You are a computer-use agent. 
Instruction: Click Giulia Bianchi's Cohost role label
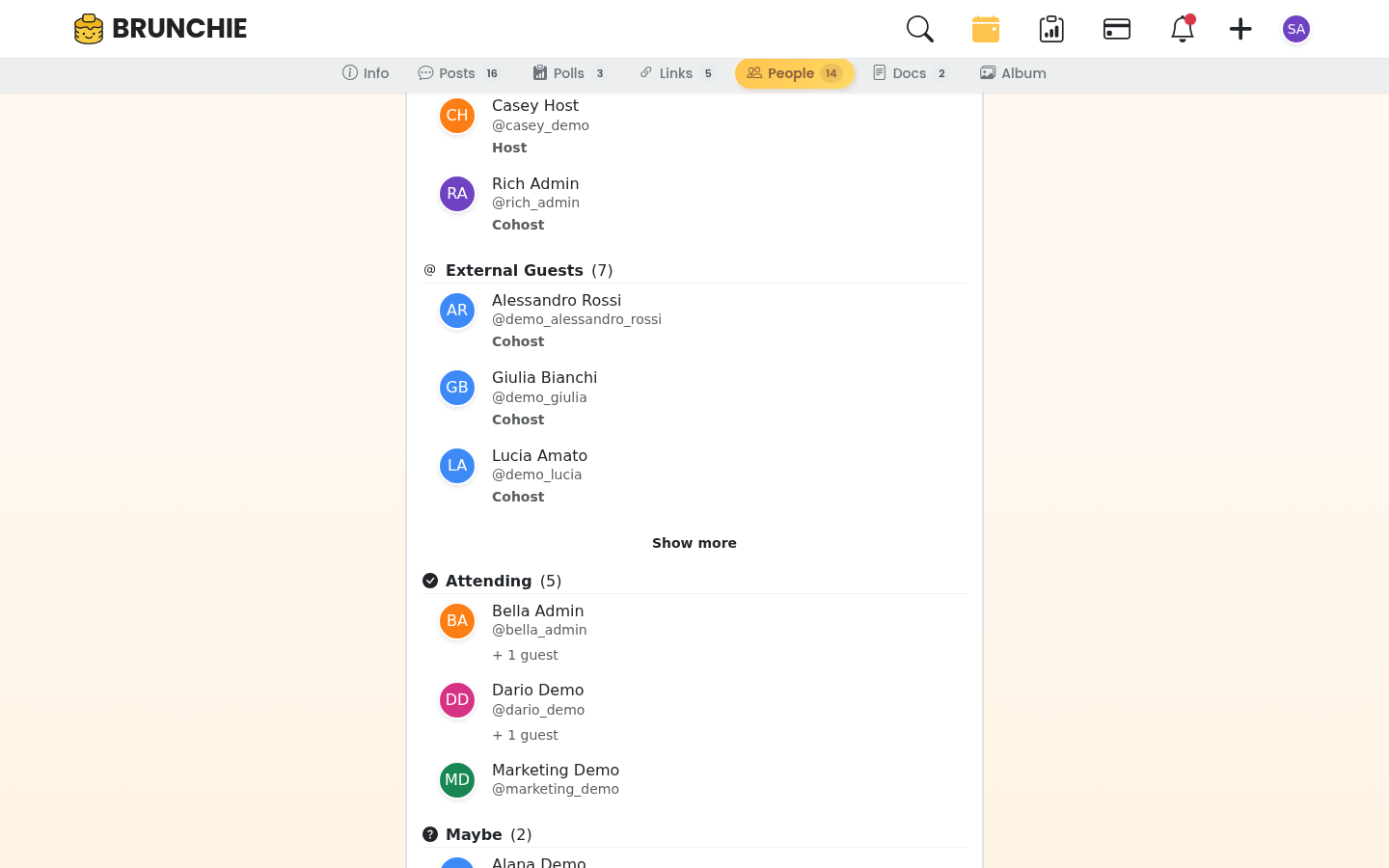click(518, 420)
